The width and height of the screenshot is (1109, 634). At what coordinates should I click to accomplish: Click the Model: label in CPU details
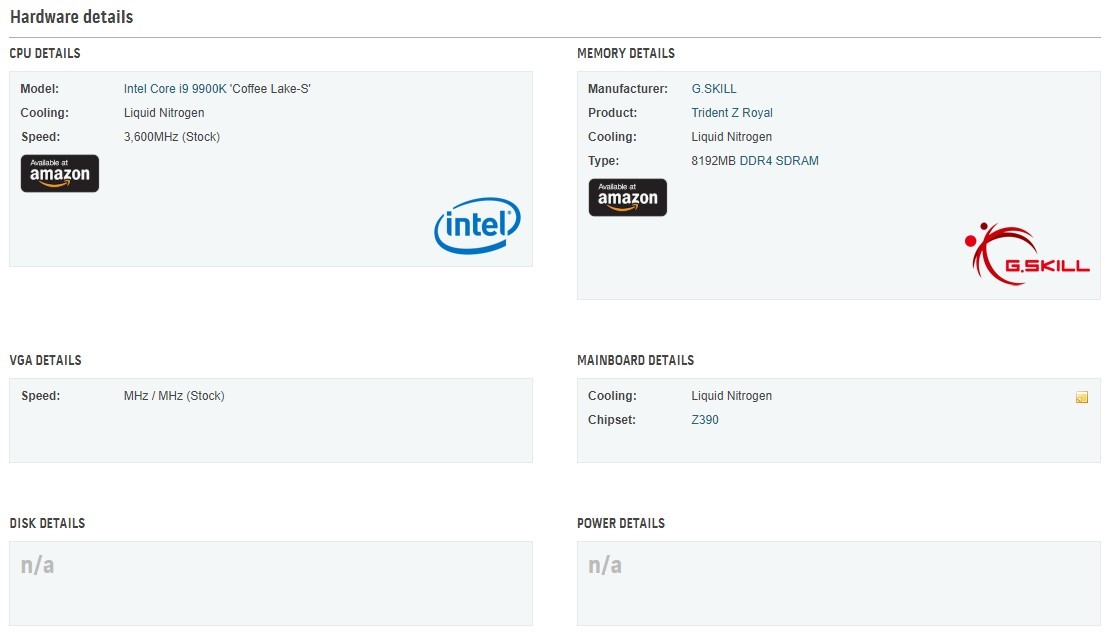coord(40,88)
